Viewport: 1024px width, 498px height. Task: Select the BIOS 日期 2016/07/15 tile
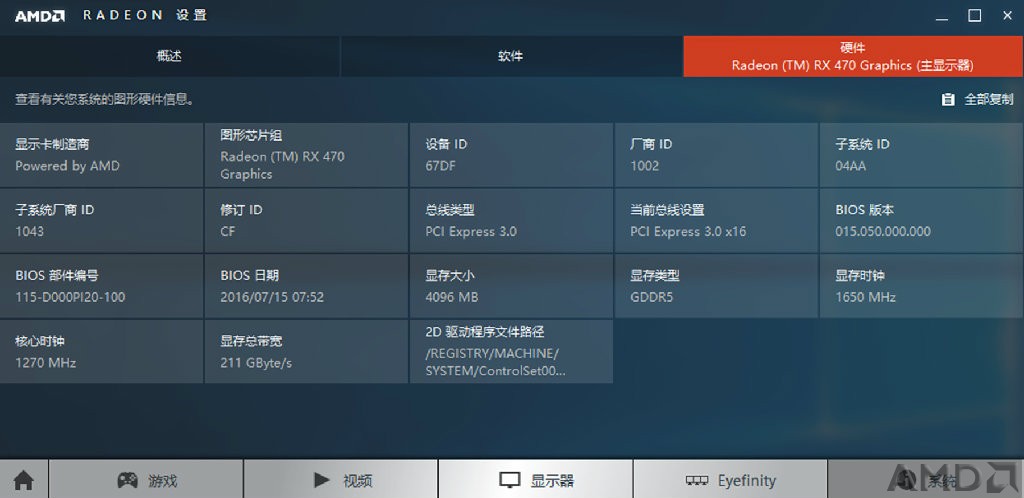pyautogui.click(x=306, y=286)
